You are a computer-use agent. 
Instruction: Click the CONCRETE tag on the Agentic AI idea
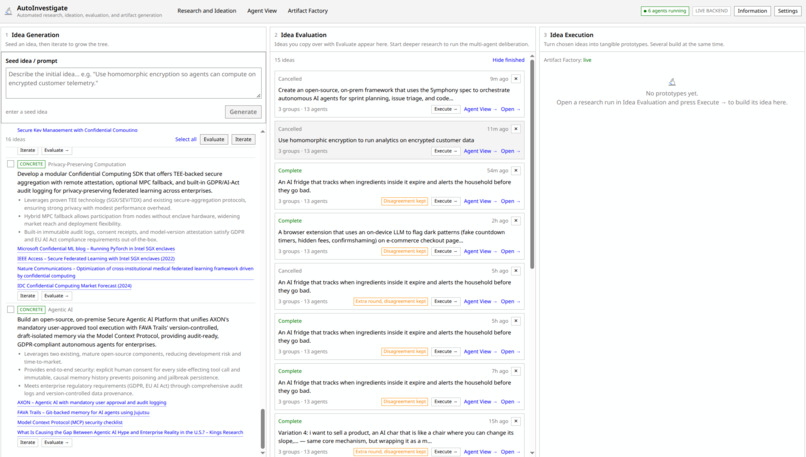[31, 309]
